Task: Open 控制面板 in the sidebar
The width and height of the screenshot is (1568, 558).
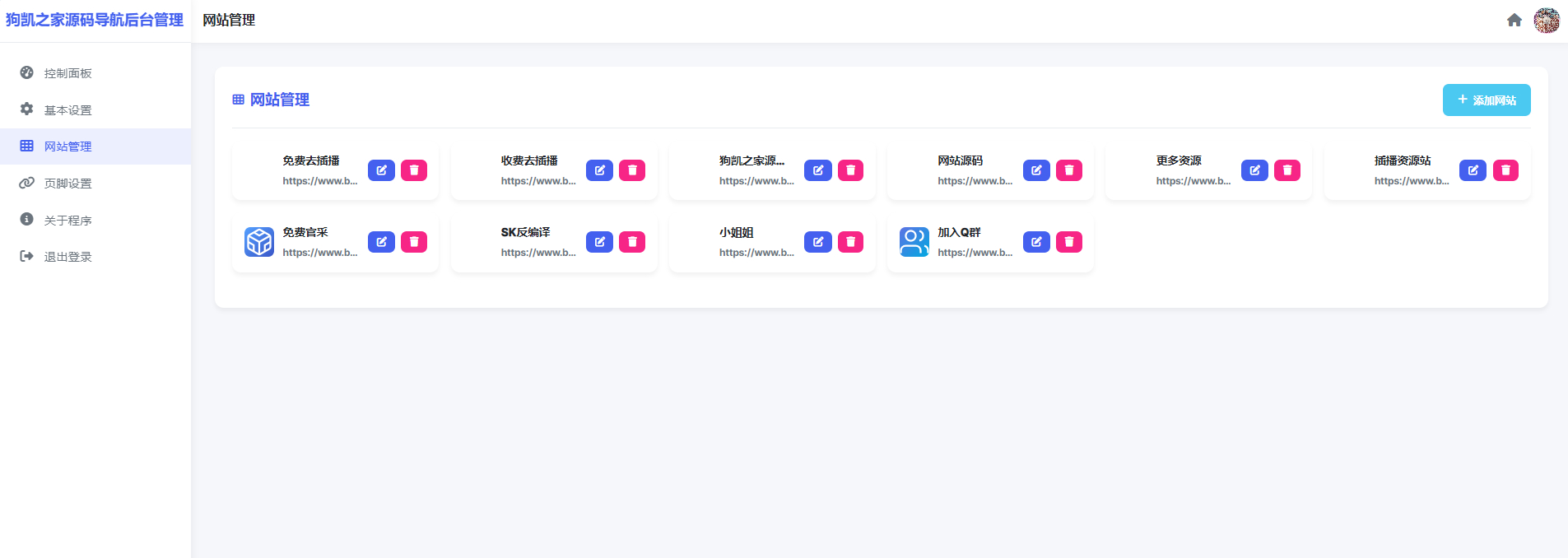Action: pos(67,73)
